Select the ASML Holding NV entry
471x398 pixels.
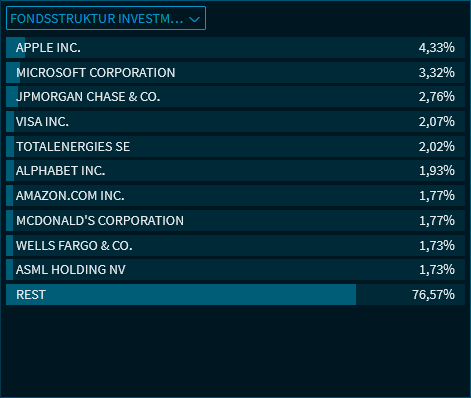click(x=235, y=269)
